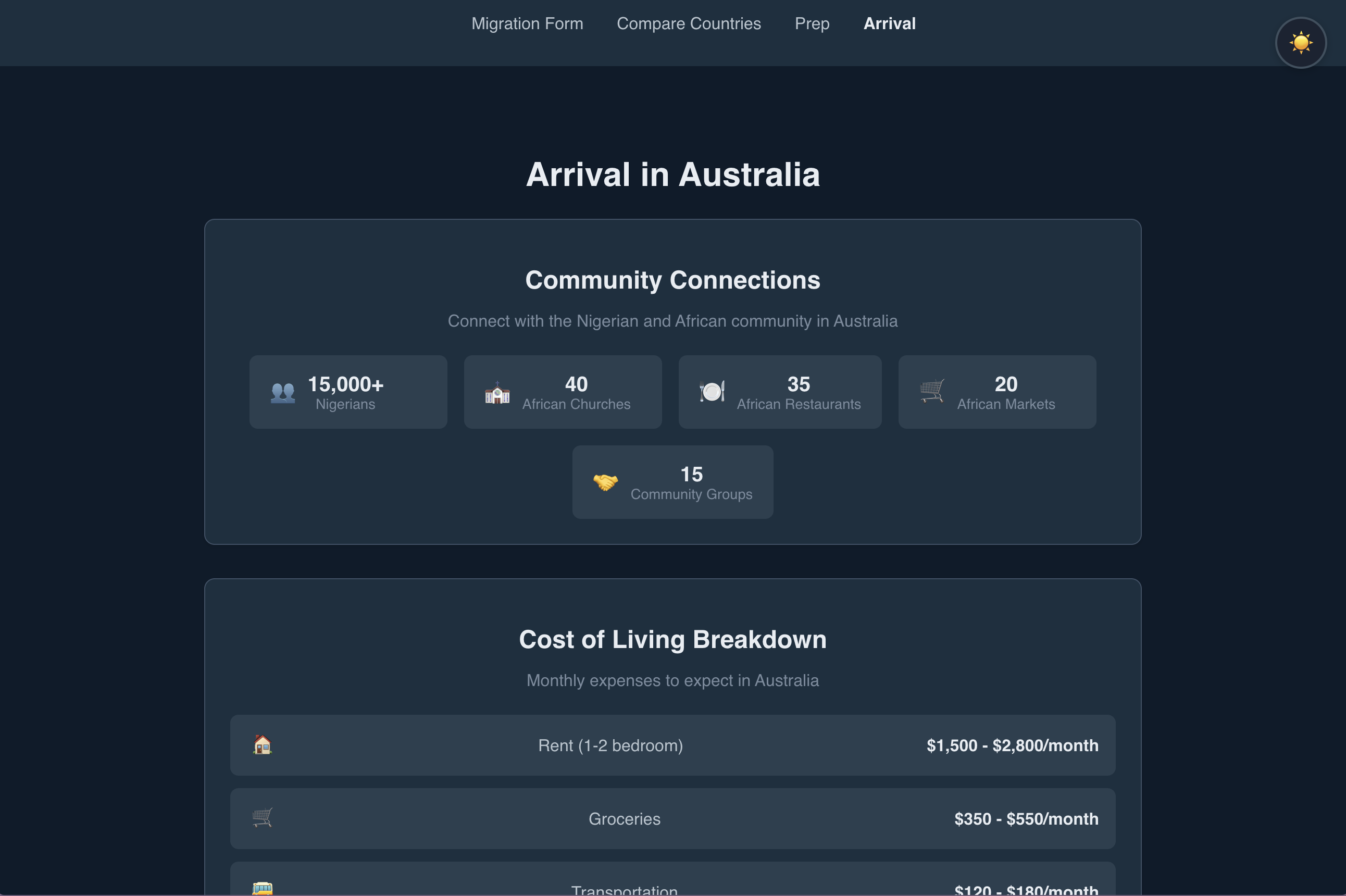
Task: Select the 15,000+ Nigerians stat card
Action: click(x=348, y=392)
